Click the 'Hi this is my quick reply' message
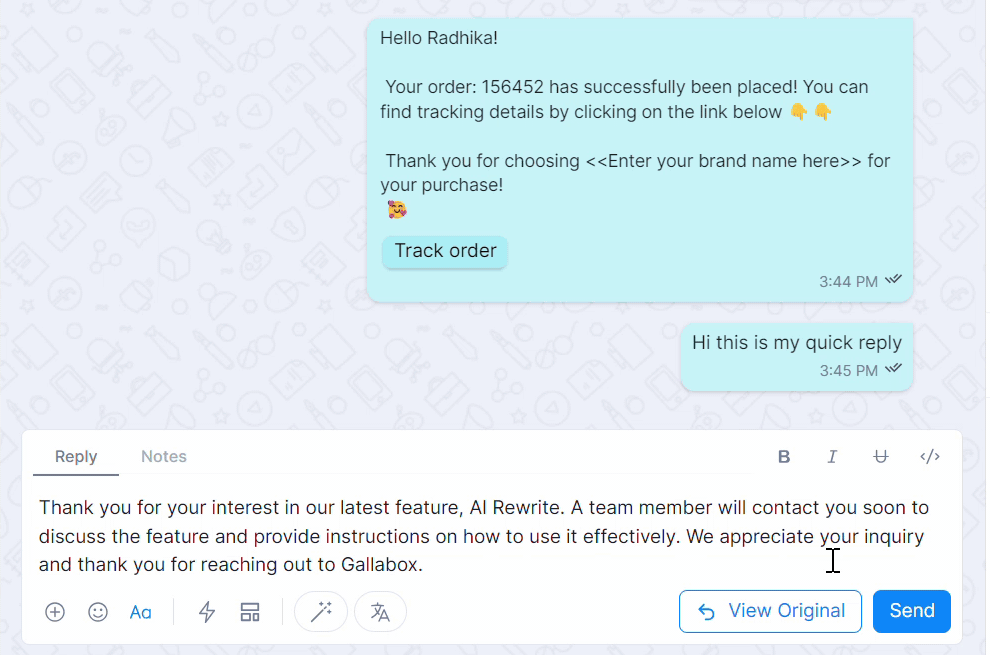 796,343
